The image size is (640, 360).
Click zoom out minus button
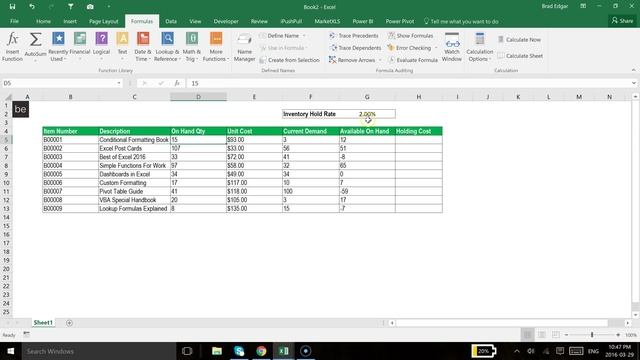(x=566, y=335)
